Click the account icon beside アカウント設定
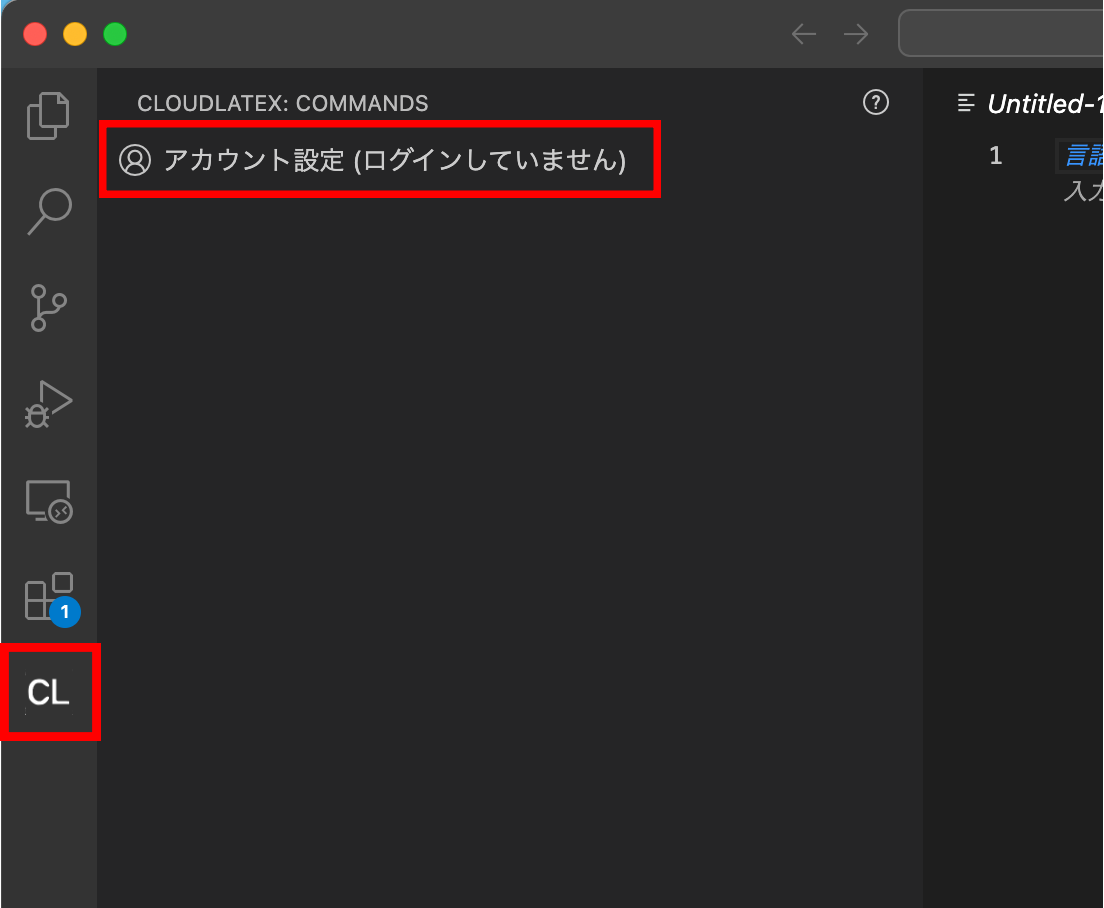Screen dimensions: 1104x908 (135, 160)
